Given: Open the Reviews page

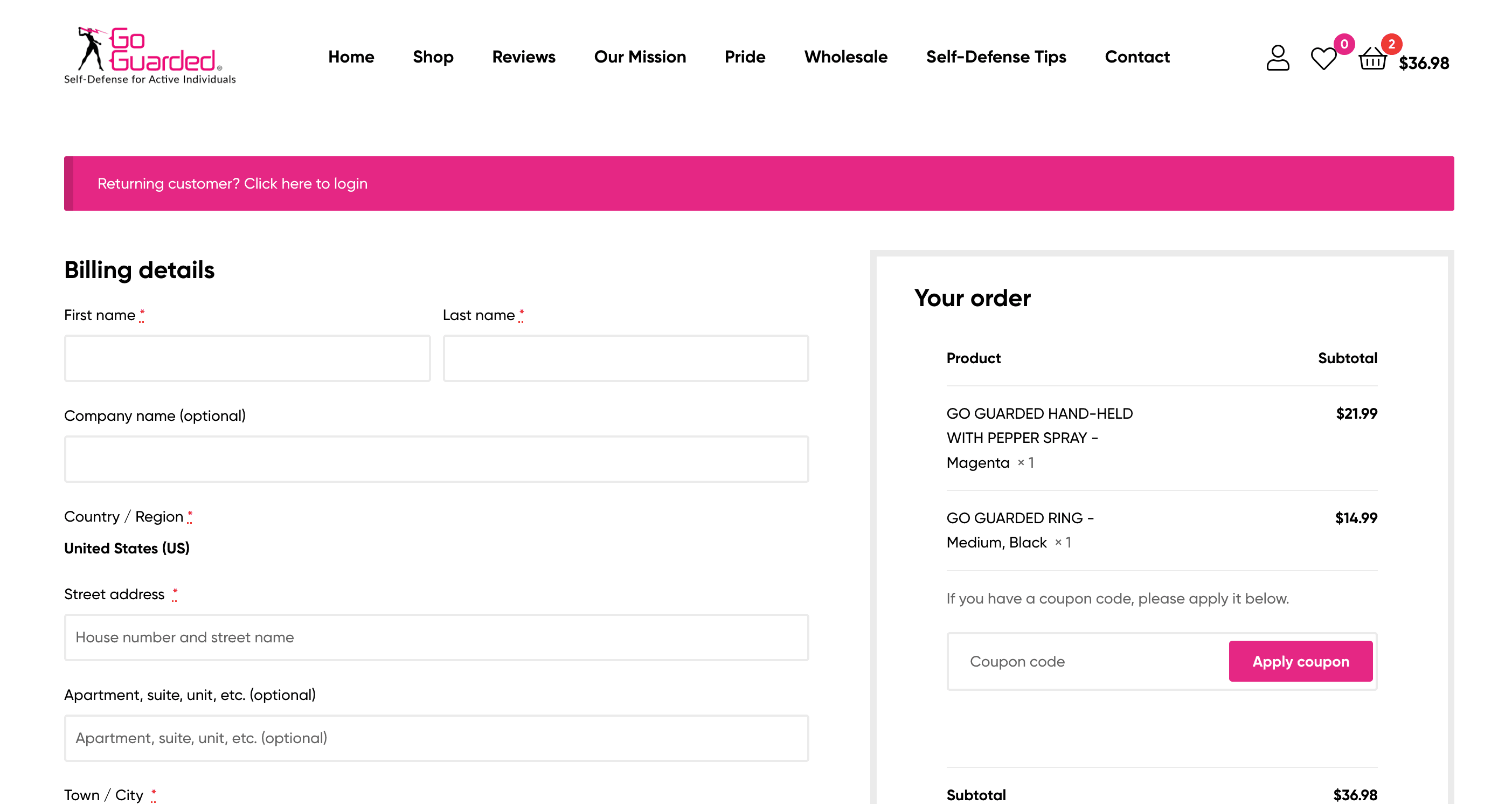Looking at the screenshot, I should [x=523, y=57].
